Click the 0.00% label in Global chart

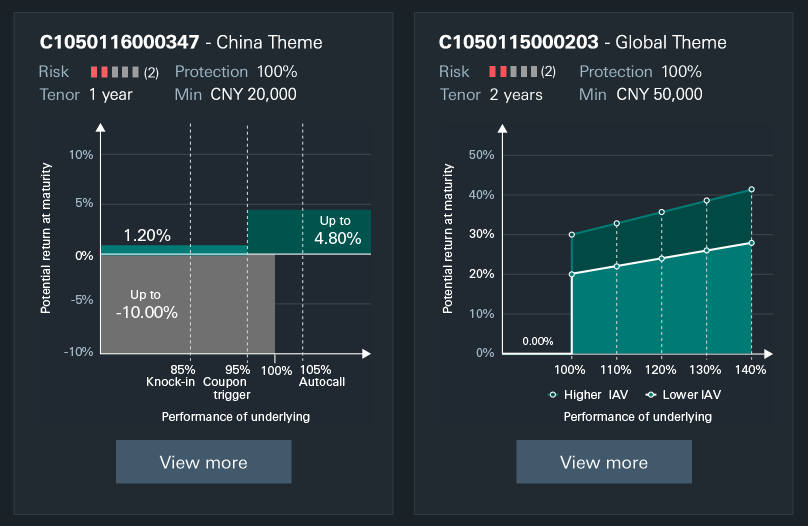537,341
